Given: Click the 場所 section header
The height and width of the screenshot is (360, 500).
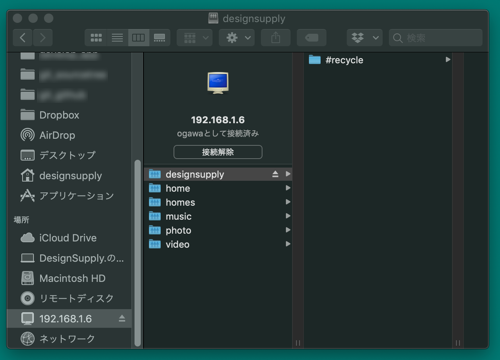Looking at the screenshot, I should point(21,220).
